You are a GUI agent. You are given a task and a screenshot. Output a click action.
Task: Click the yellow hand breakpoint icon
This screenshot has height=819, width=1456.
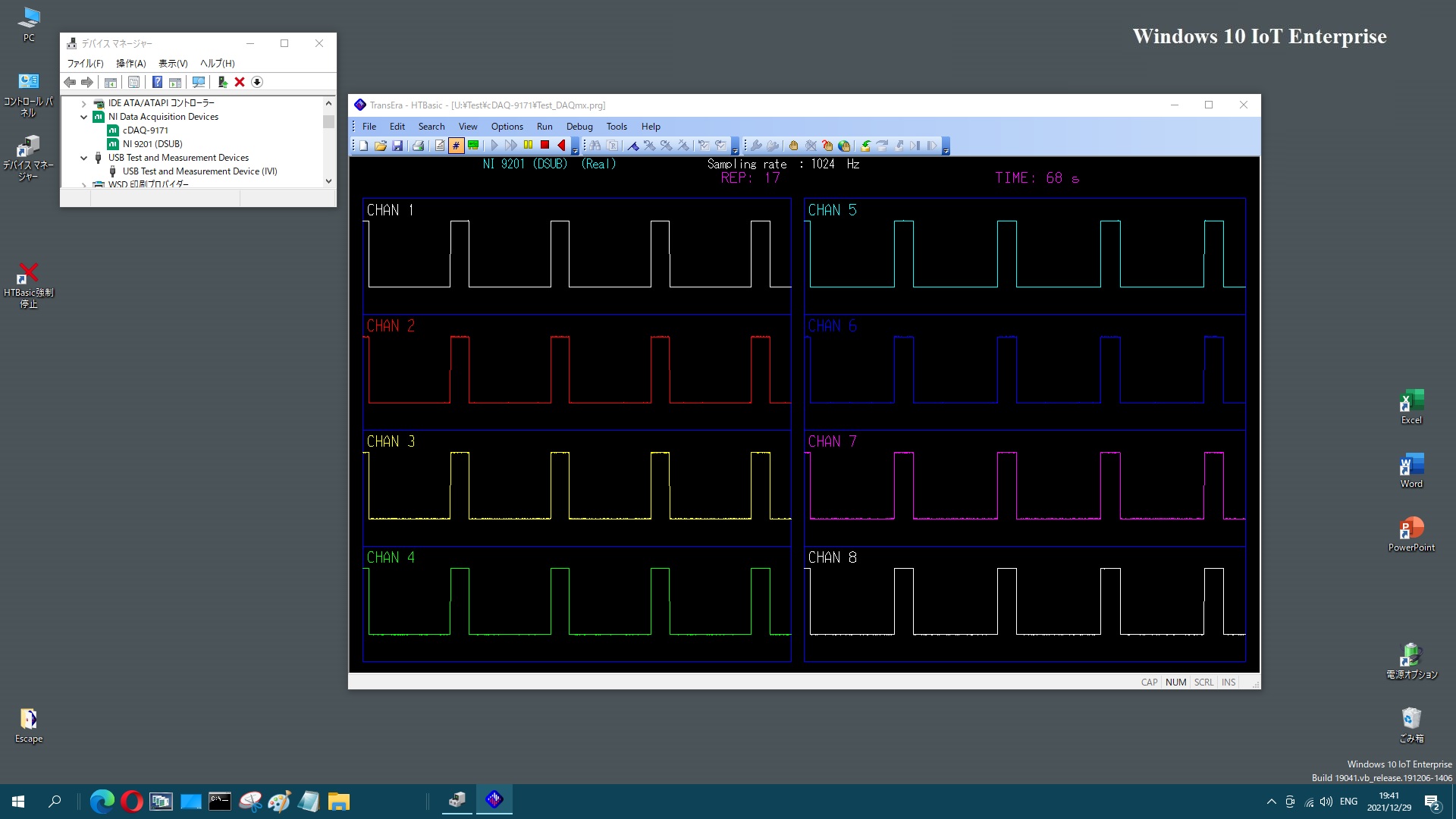point(794,146)
